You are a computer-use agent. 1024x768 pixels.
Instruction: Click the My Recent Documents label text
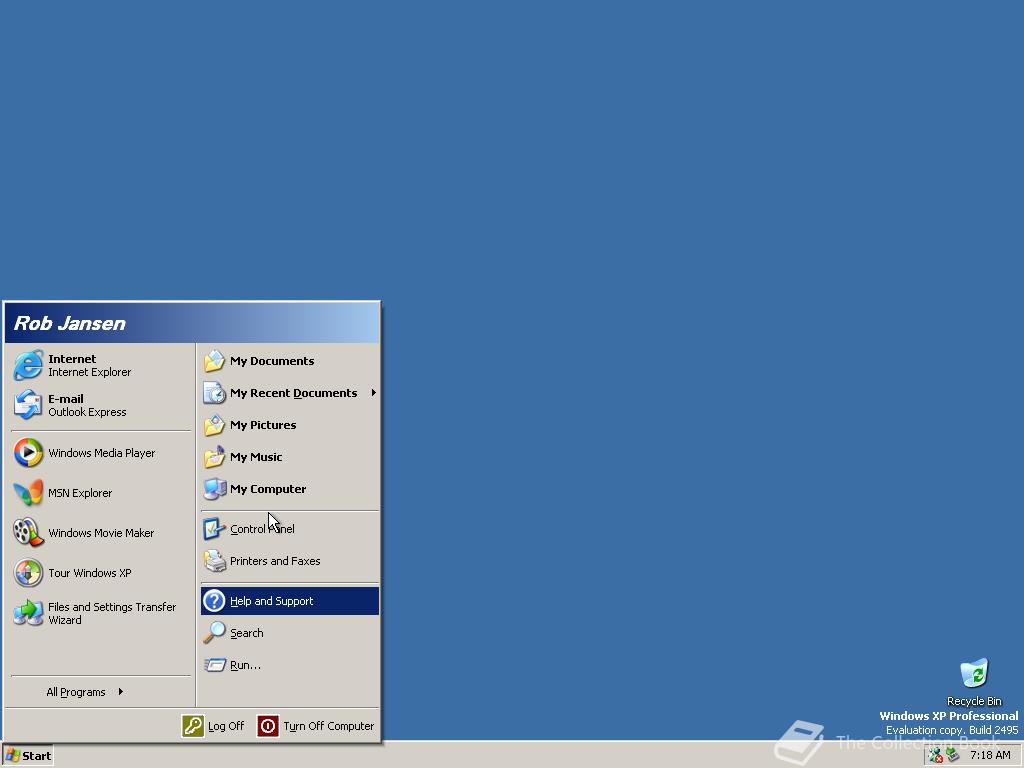click(x=293, y=393)
